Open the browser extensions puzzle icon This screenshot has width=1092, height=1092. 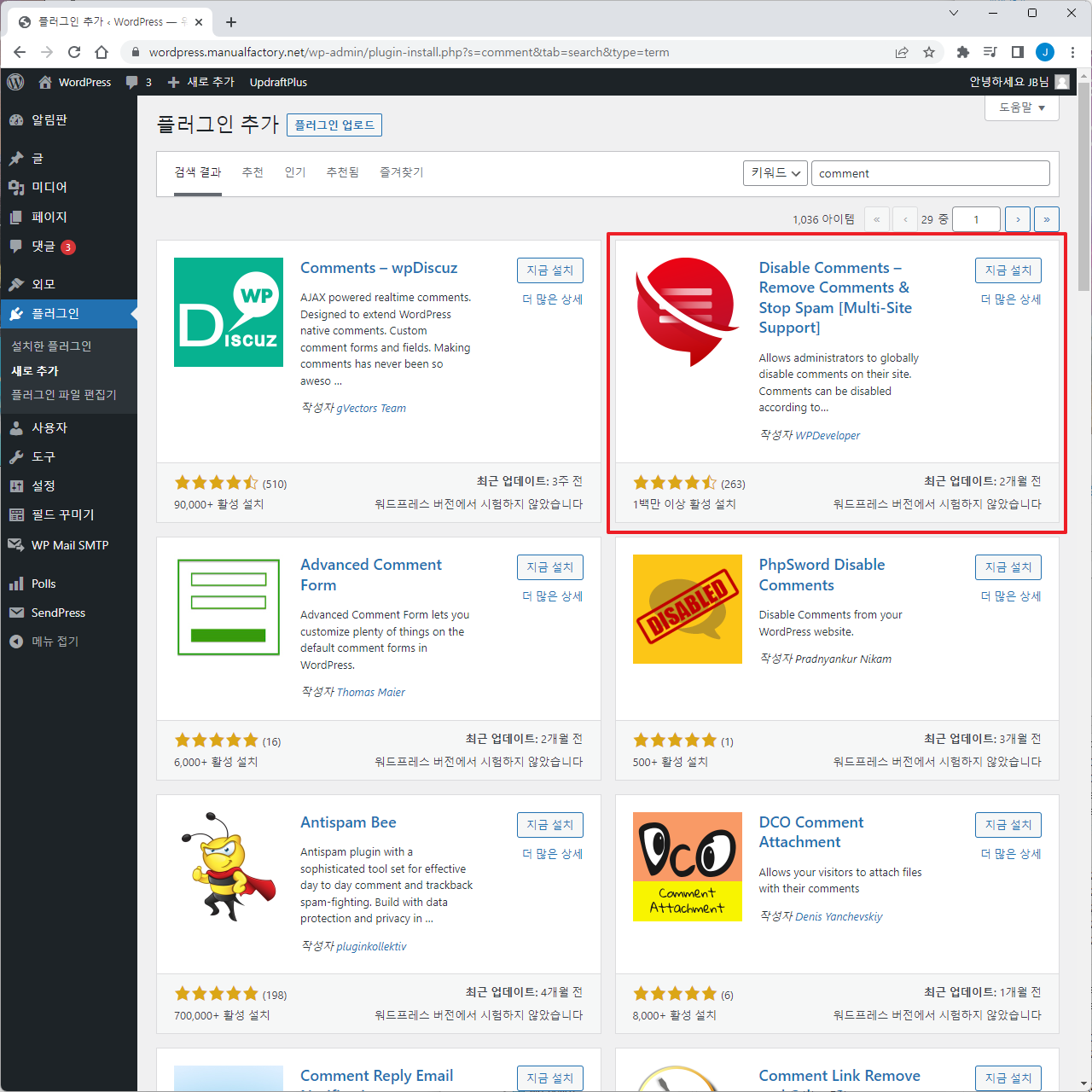coord(963,52)
